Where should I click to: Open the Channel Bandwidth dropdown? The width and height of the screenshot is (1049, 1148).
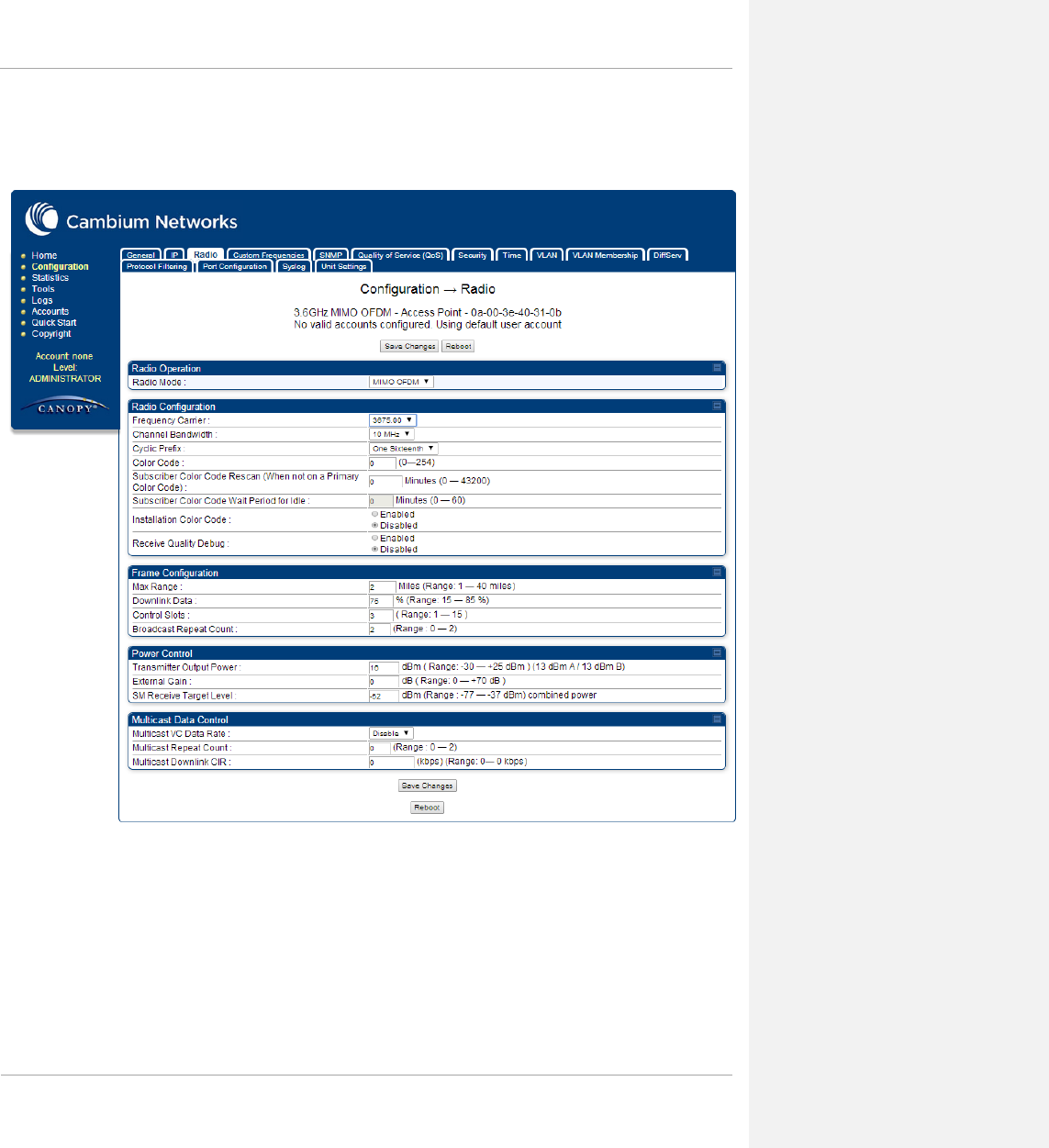pyautogui.click(x=392, y=434)
